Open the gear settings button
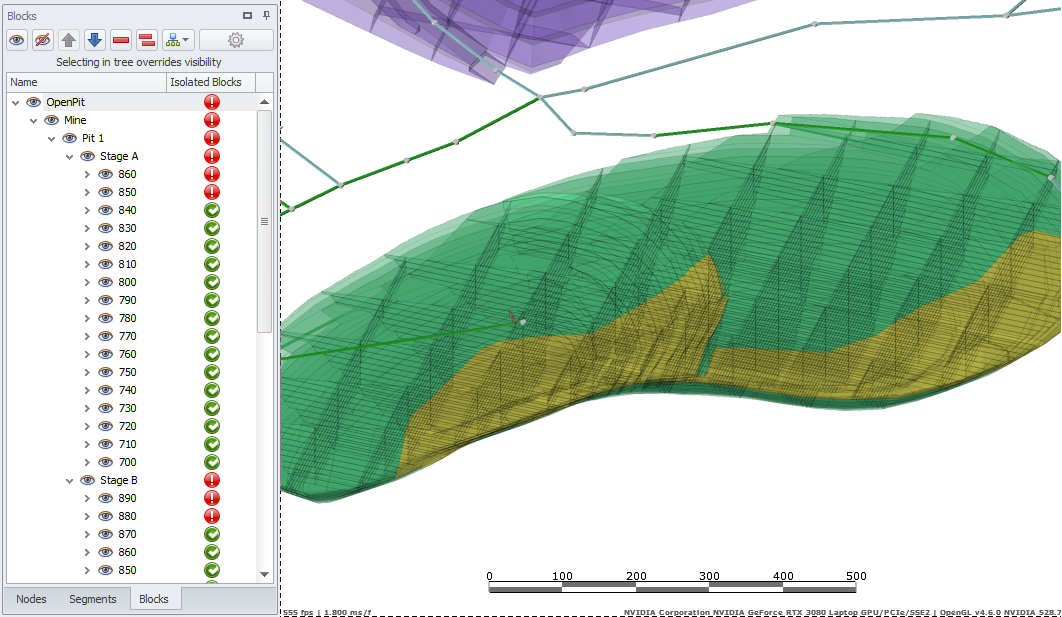This screenshot has height=617, width=1062. click(x=236, y=40)
